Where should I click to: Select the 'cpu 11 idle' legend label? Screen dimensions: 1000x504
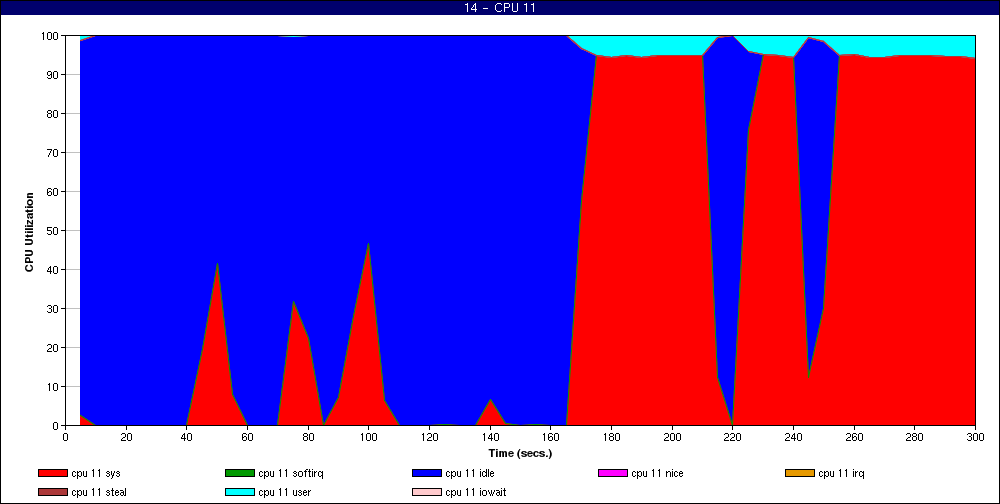point(470,474)
